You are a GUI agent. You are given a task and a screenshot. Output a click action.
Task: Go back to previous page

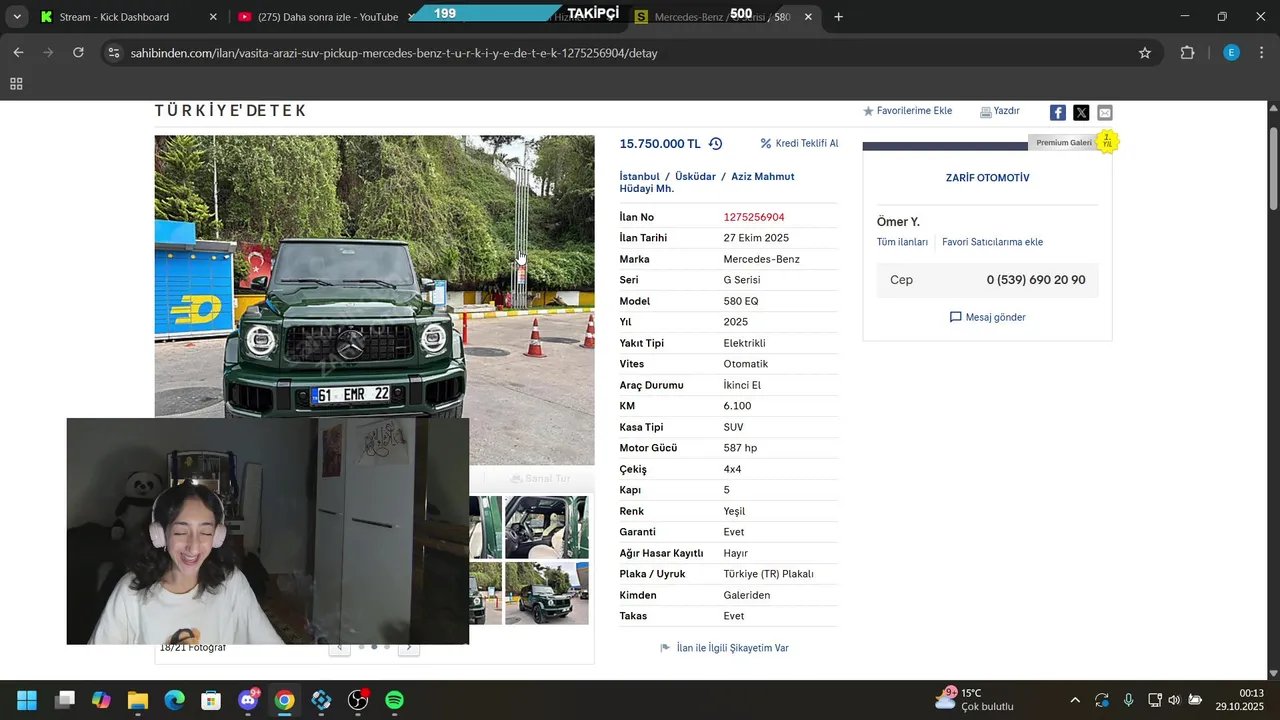(x=18, y=53)
